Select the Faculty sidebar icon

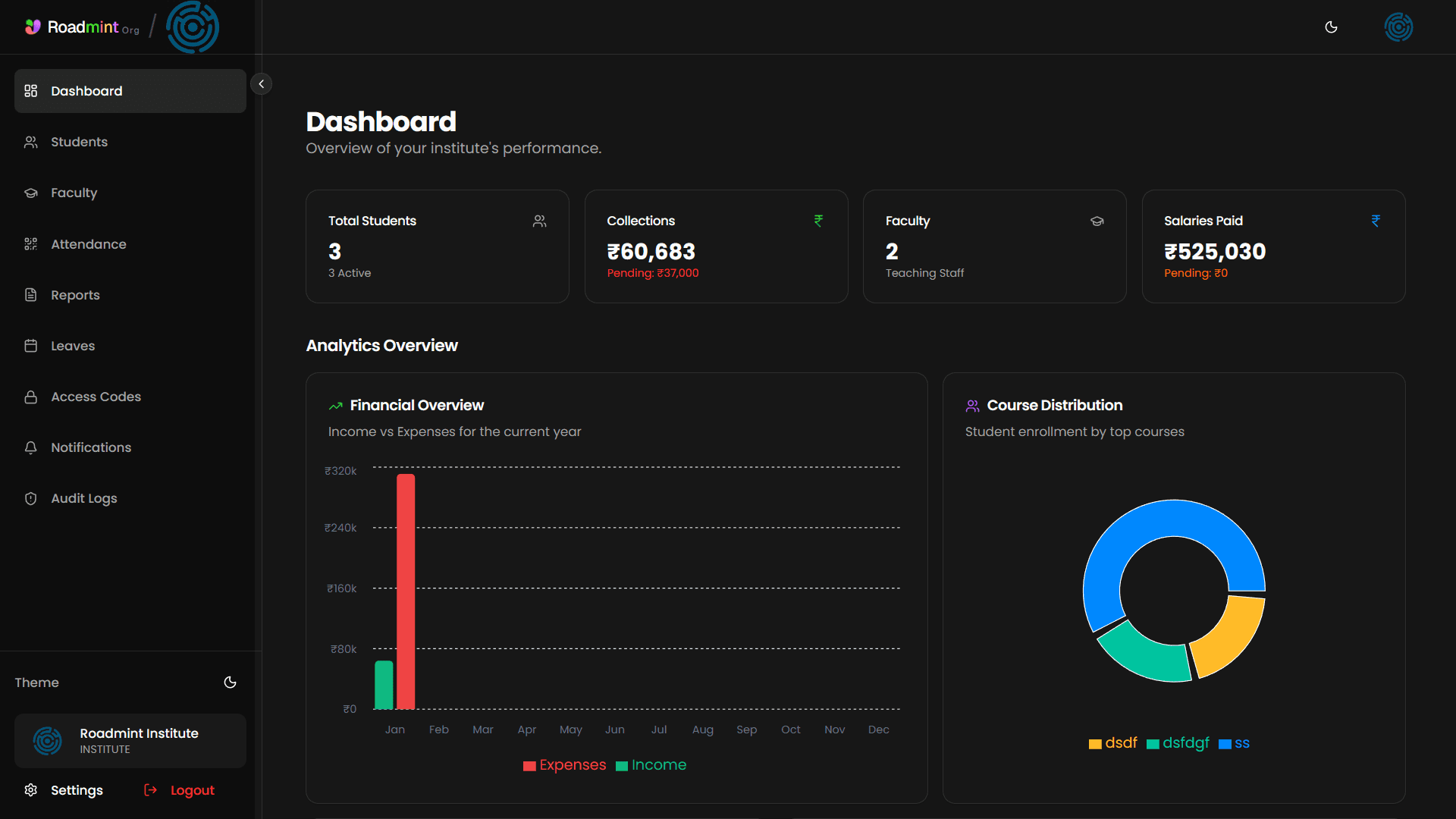click(30, 193)
